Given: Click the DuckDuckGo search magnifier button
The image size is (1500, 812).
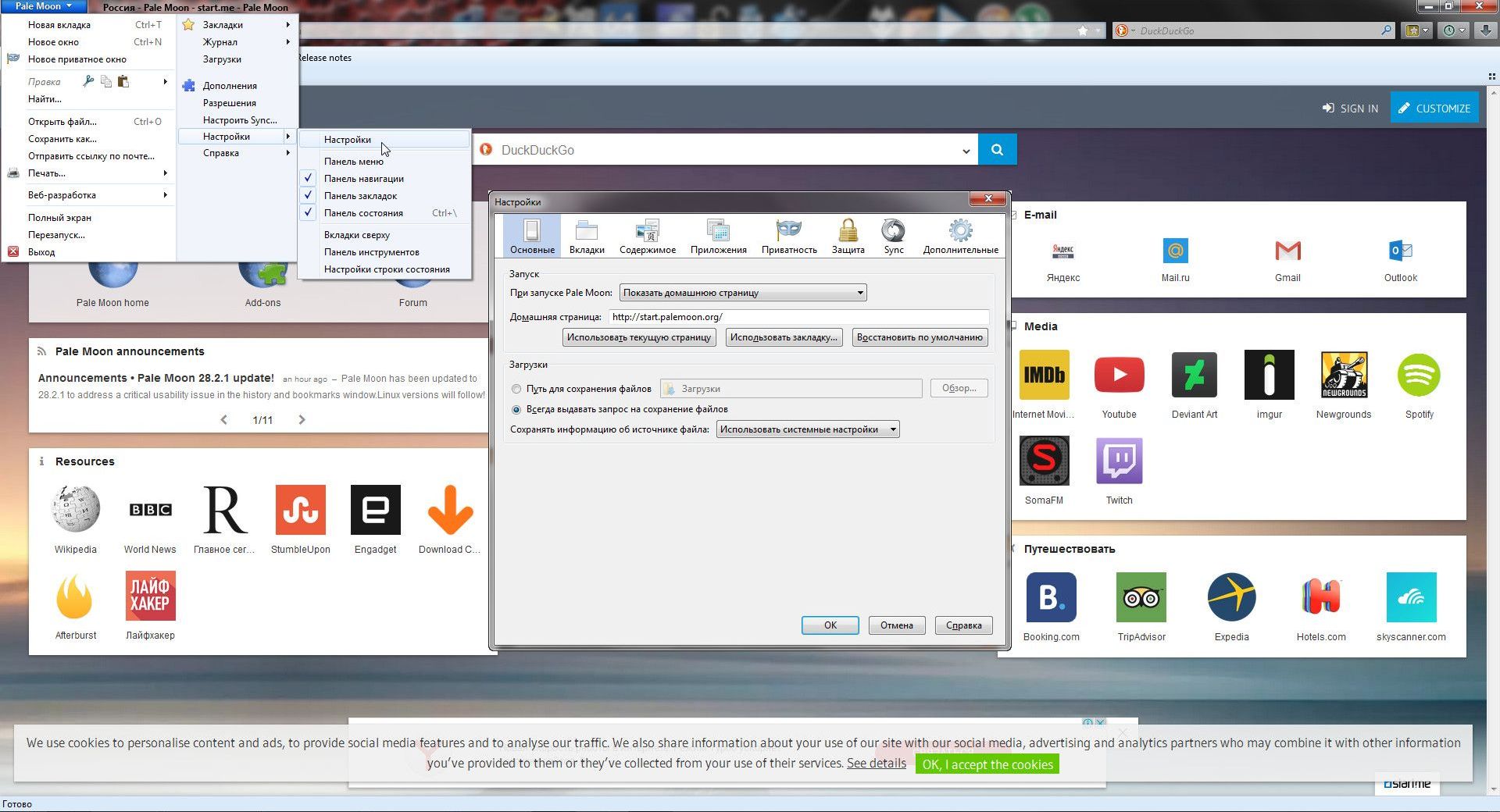Looking at the screenshot, I should [x=997, y=149].
